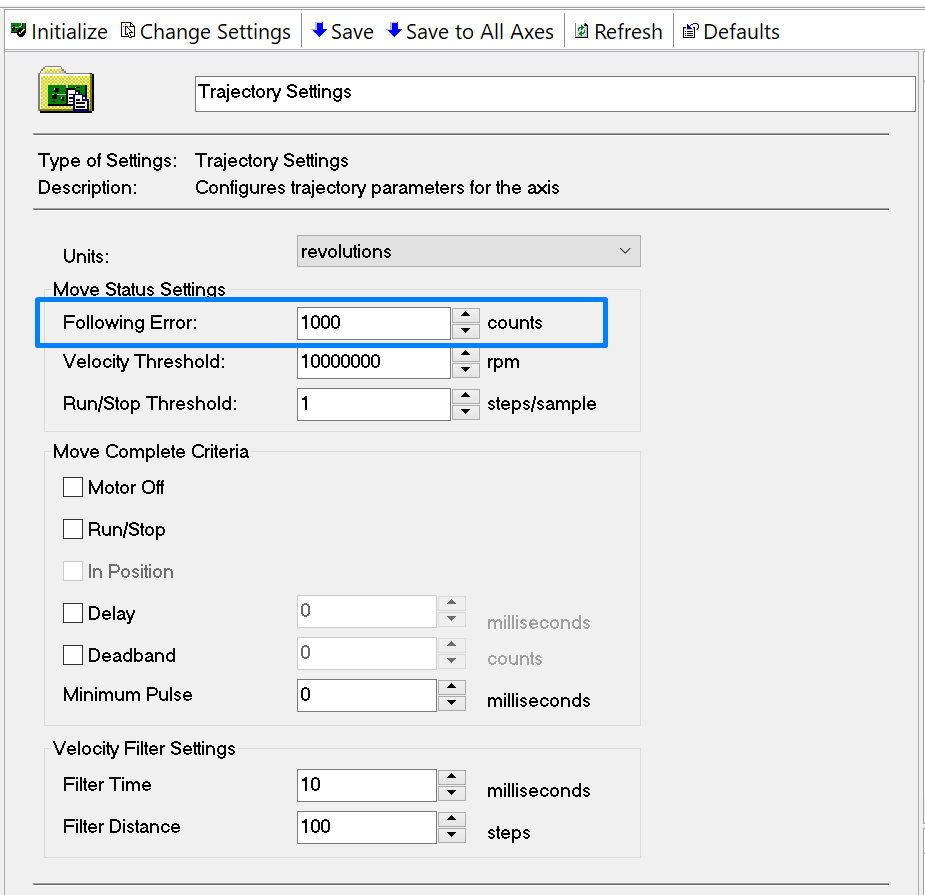The image size is (925, 895).
Task: Toggle the Run/Stop checkbox
Action: (x=73, y=529)
